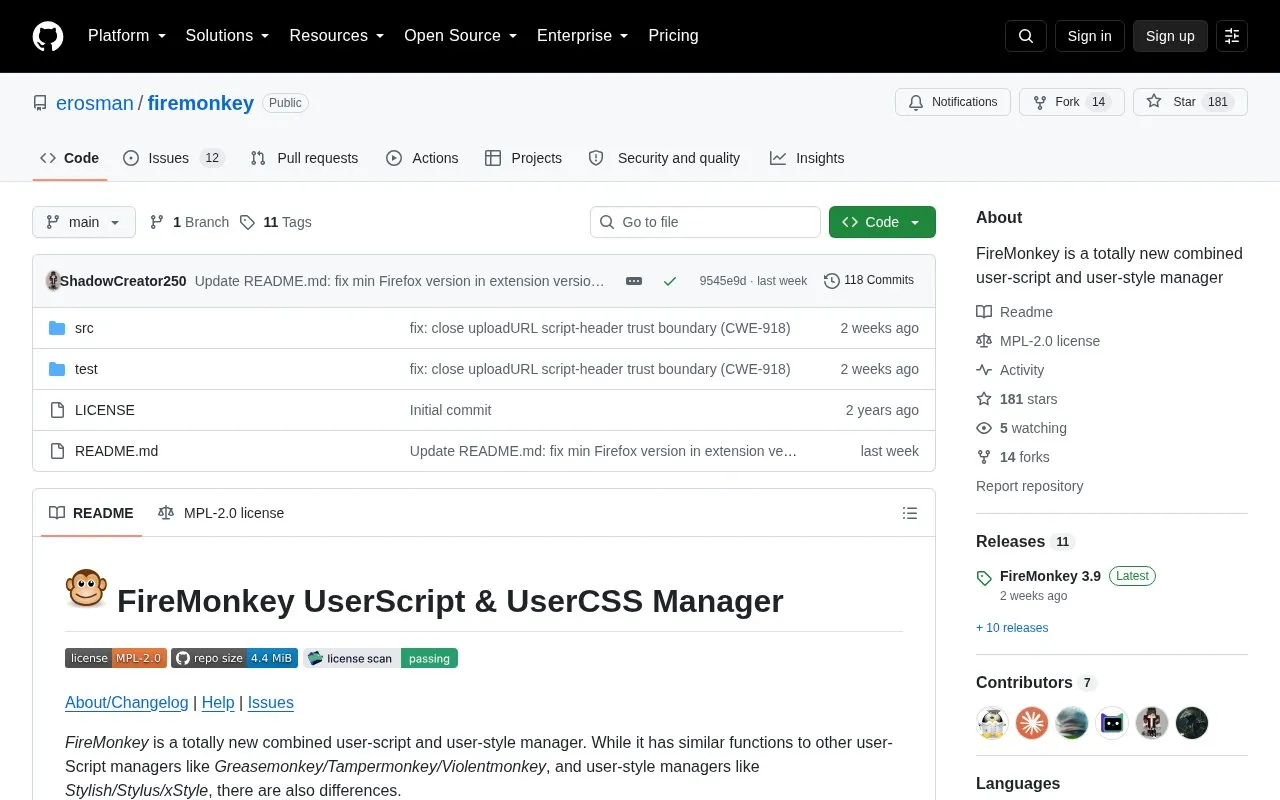Open the appearance settings icon beside Sign up
The image size is (1280, 800).
(x=1232, y=36)
